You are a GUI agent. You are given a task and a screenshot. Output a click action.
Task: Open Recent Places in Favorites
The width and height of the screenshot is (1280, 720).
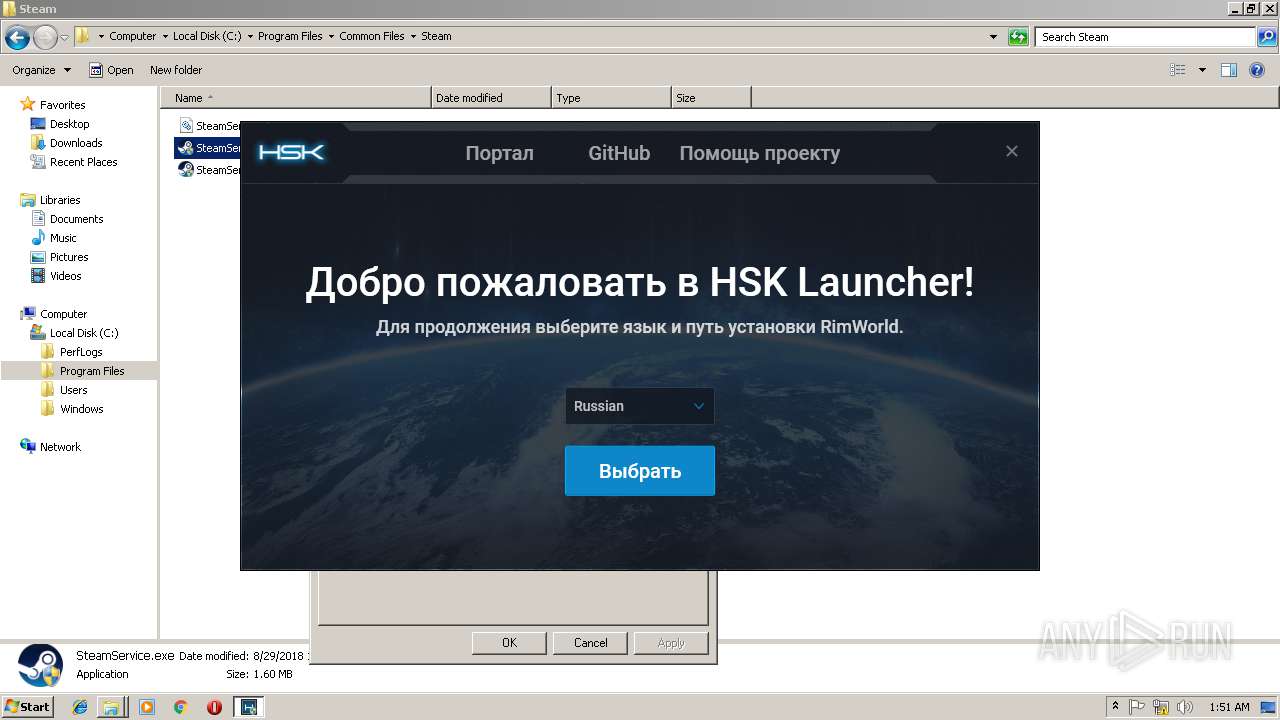click(x=83, y=162)
